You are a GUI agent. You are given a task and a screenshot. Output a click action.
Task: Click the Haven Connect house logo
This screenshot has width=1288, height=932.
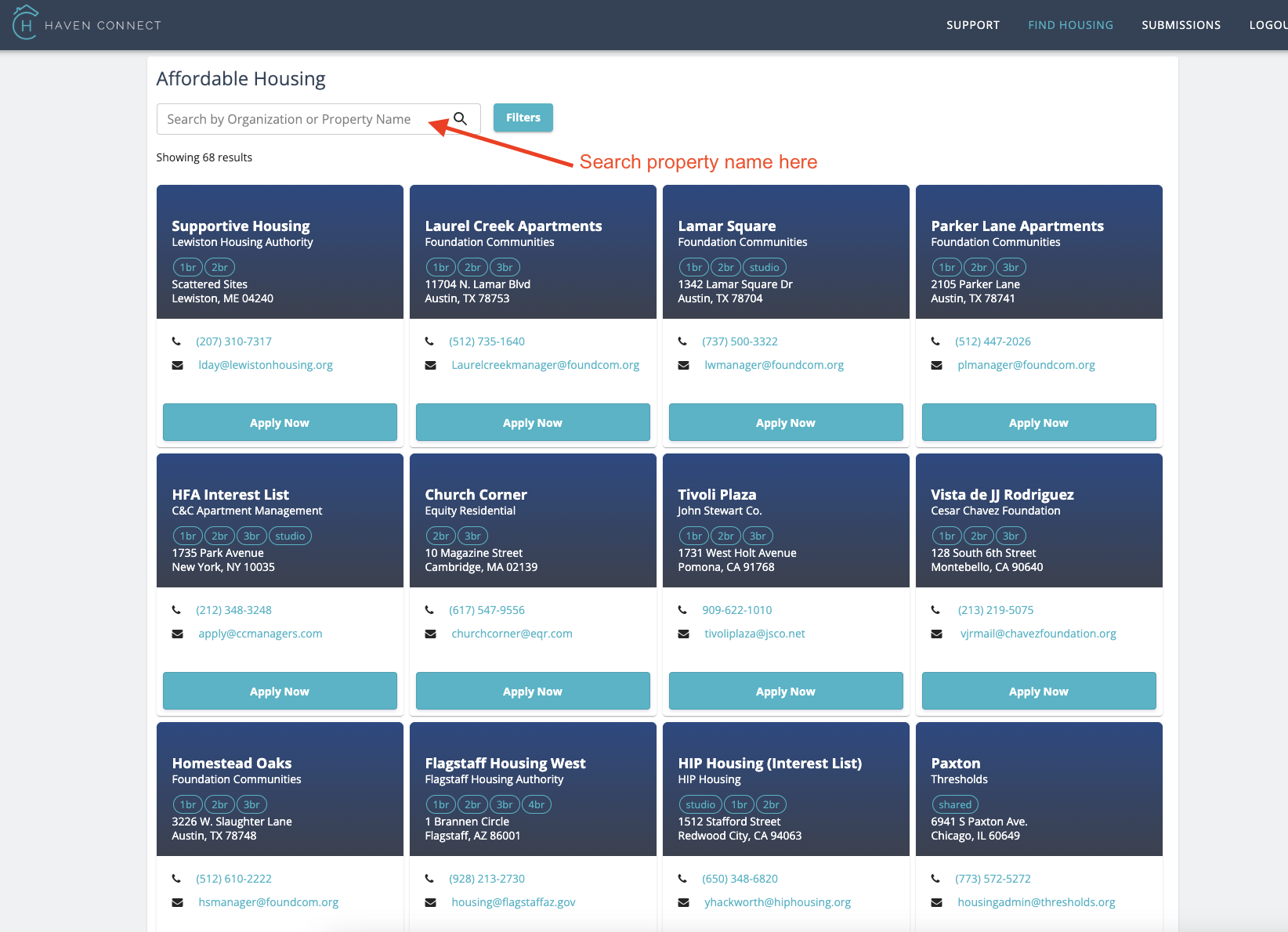(25, 23)
